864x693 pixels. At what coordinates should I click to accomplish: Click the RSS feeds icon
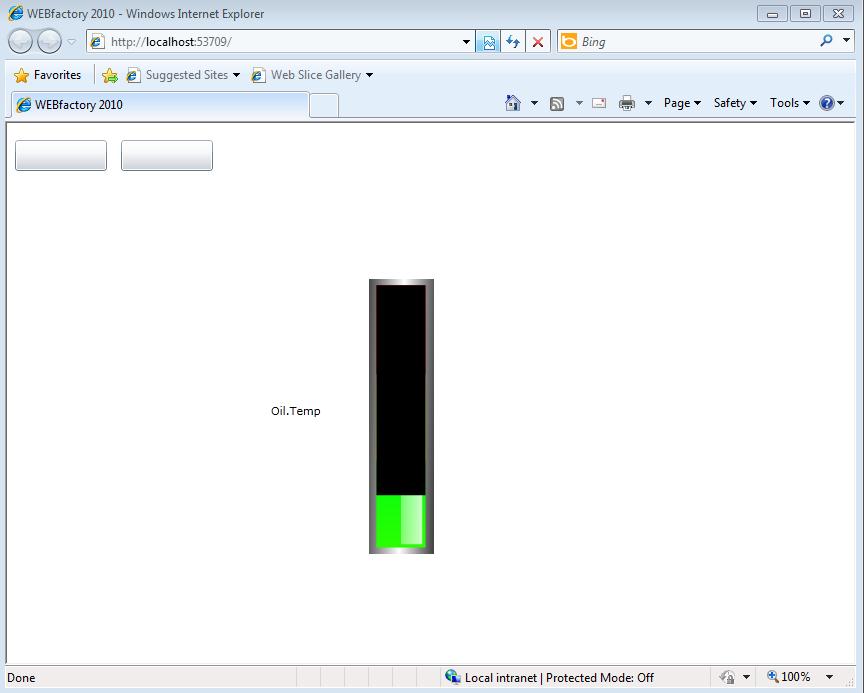tap(557, 103)
